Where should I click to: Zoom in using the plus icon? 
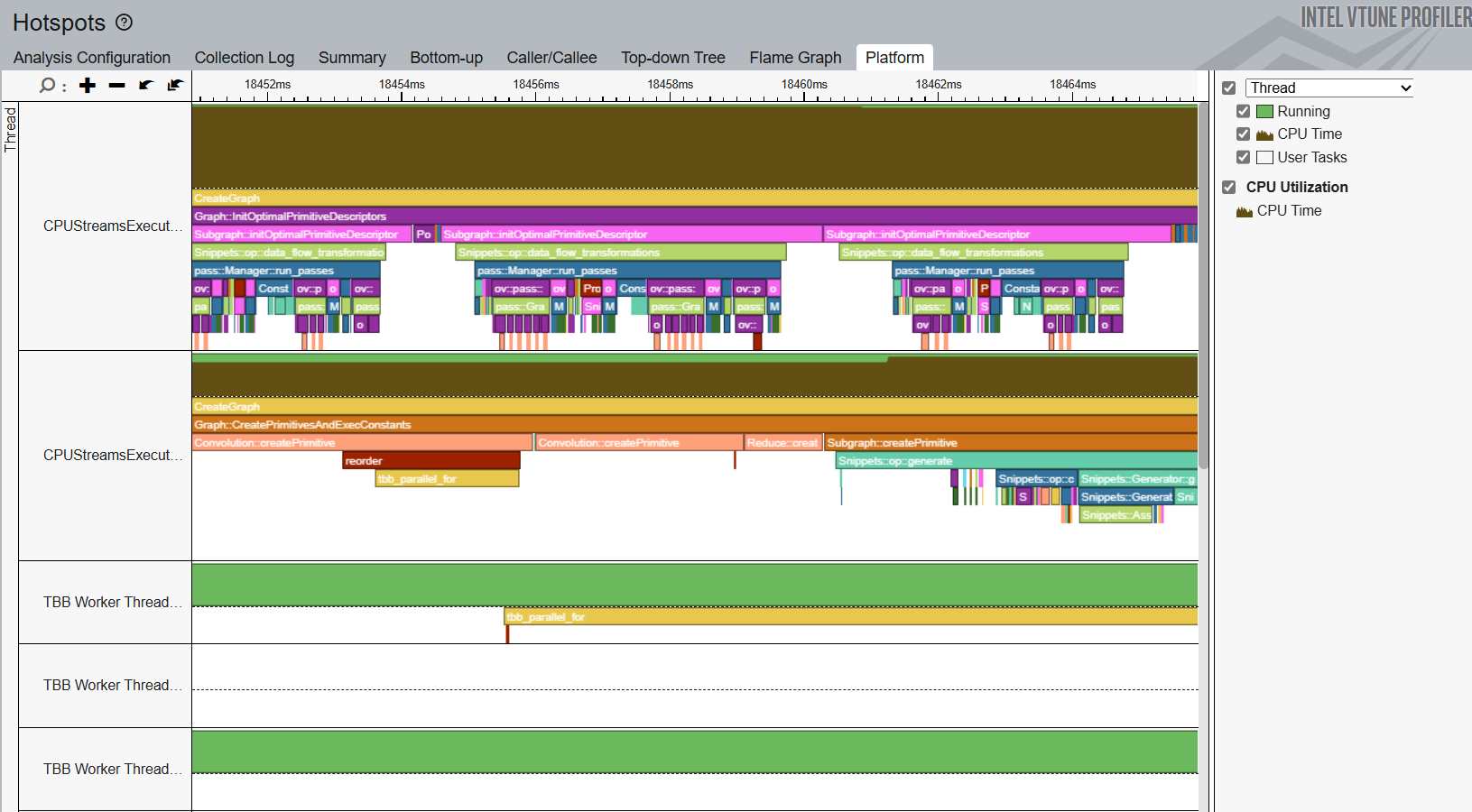(88, 85)
